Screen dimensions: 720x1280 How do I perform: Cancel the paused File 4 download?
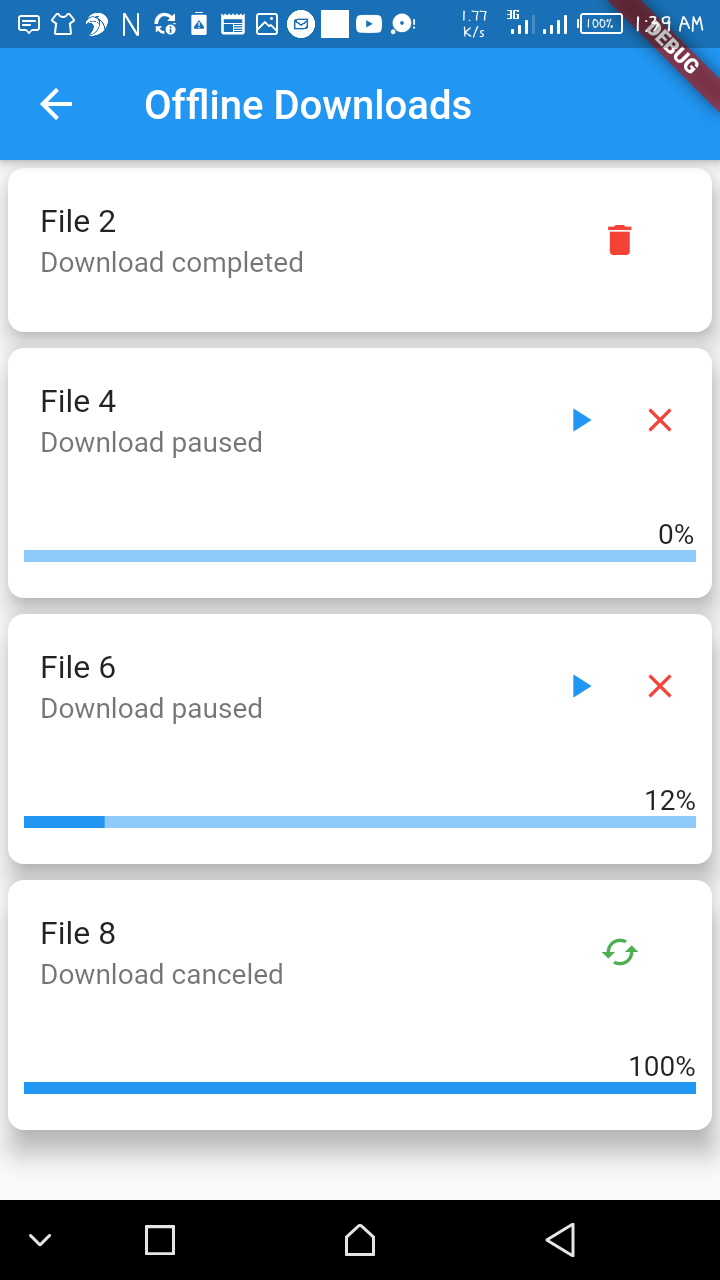tap(659, 420)
